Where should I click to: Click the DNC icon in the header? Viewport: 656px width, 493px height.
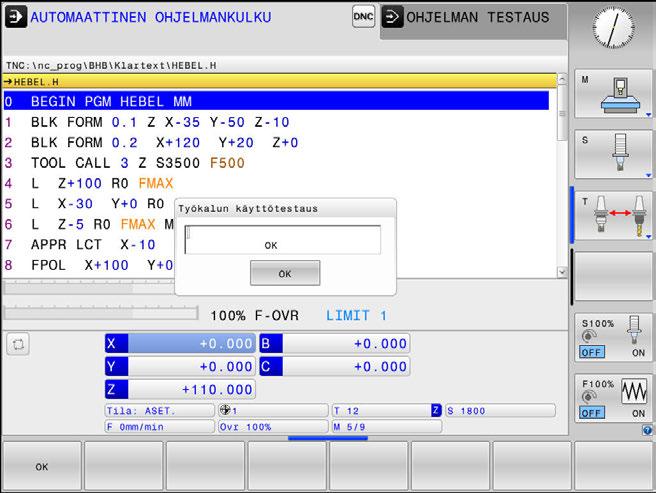363,17
